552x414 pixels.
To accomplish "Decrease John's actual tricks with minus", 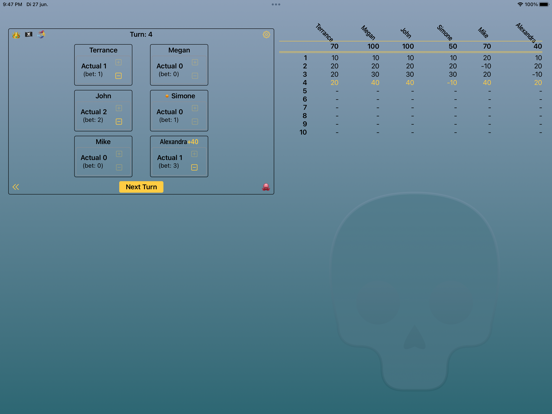I will 119,121.
